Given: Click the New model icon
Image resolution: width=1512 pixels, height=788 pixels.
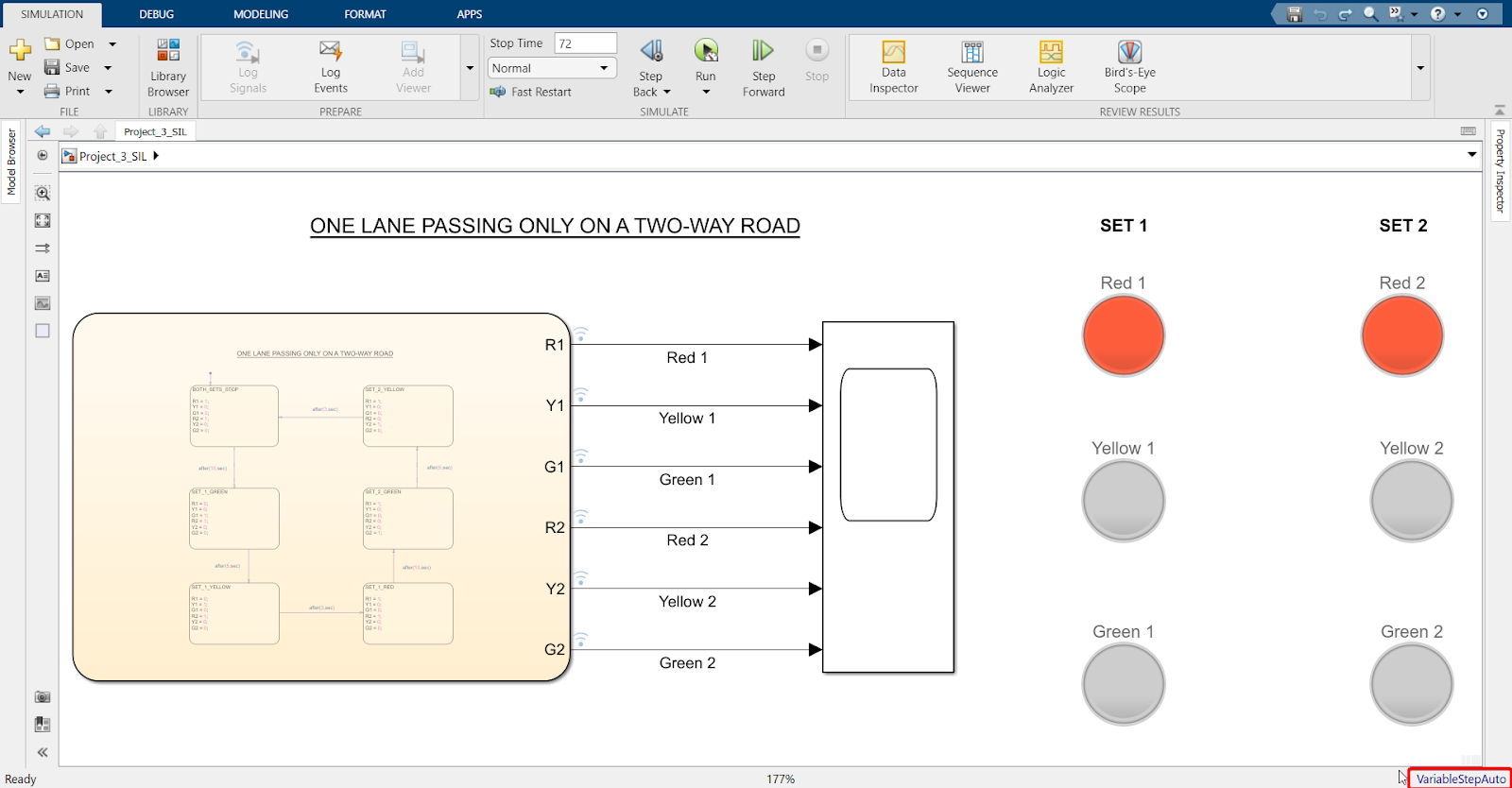Looking at the screenshot, I should point(20,50).
